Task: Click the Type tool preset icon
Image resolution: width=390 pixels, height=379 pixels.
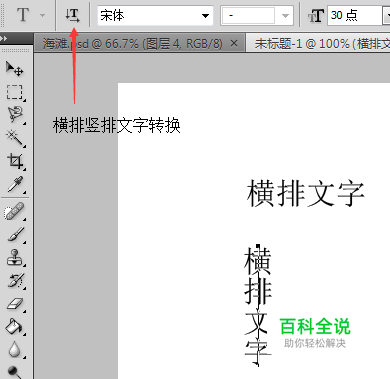Action: pyautogui.click(x=23, y=15)
